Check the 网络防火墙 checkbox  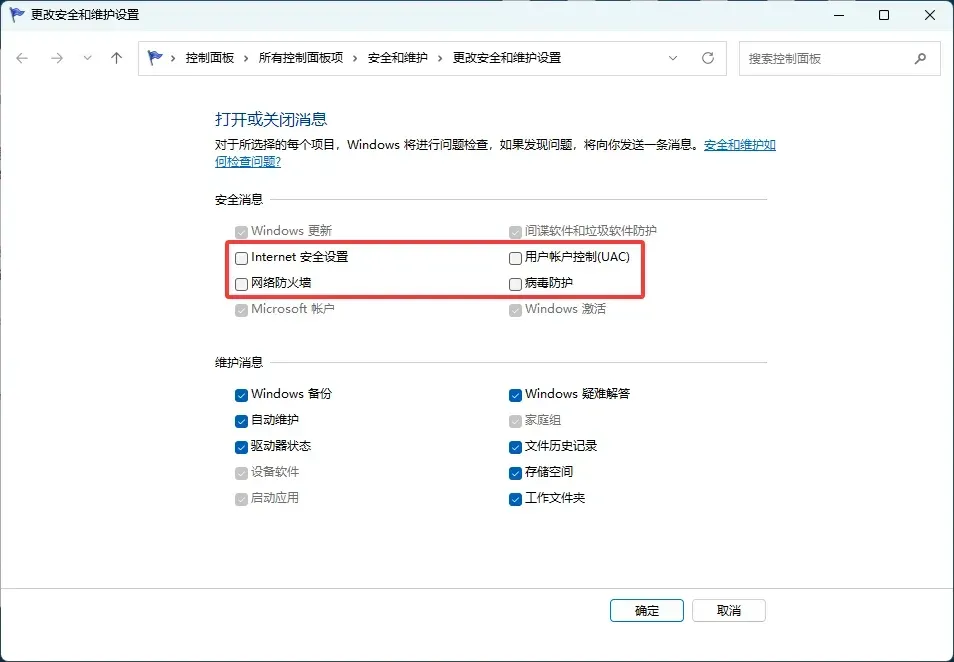[241, 284]
